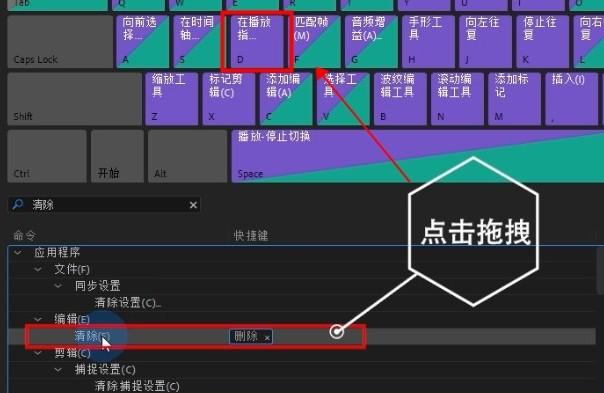
Task: Collapse the 编辑(E) tree node
Action: pos(38,319)
